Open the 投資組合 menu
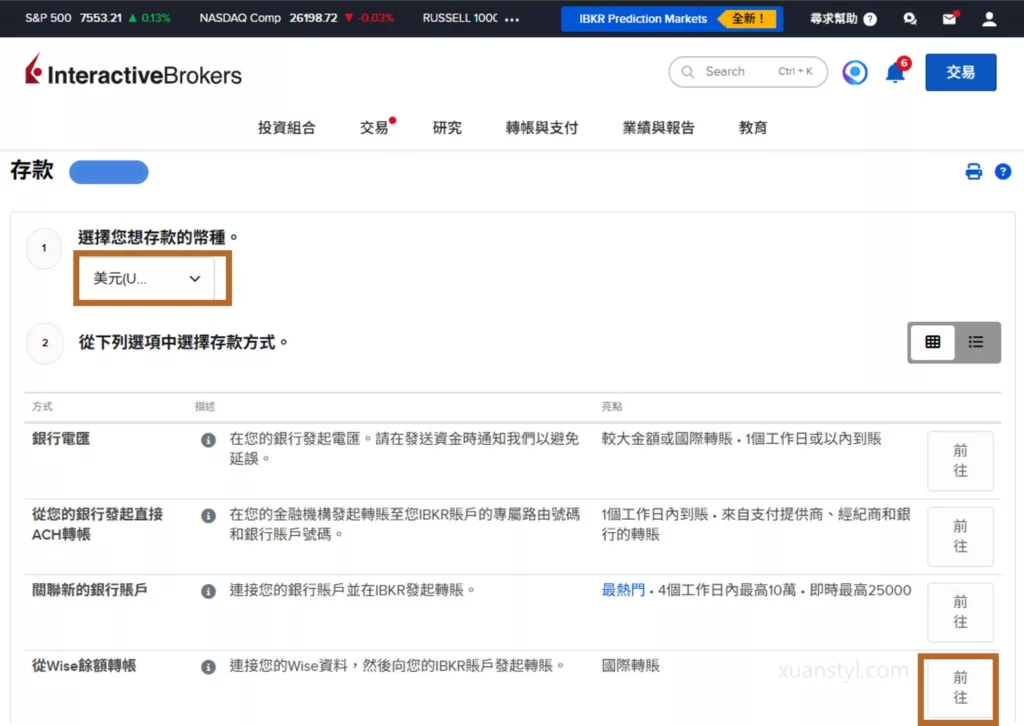This screenshot has width=1024, height=726. (286, 127)
